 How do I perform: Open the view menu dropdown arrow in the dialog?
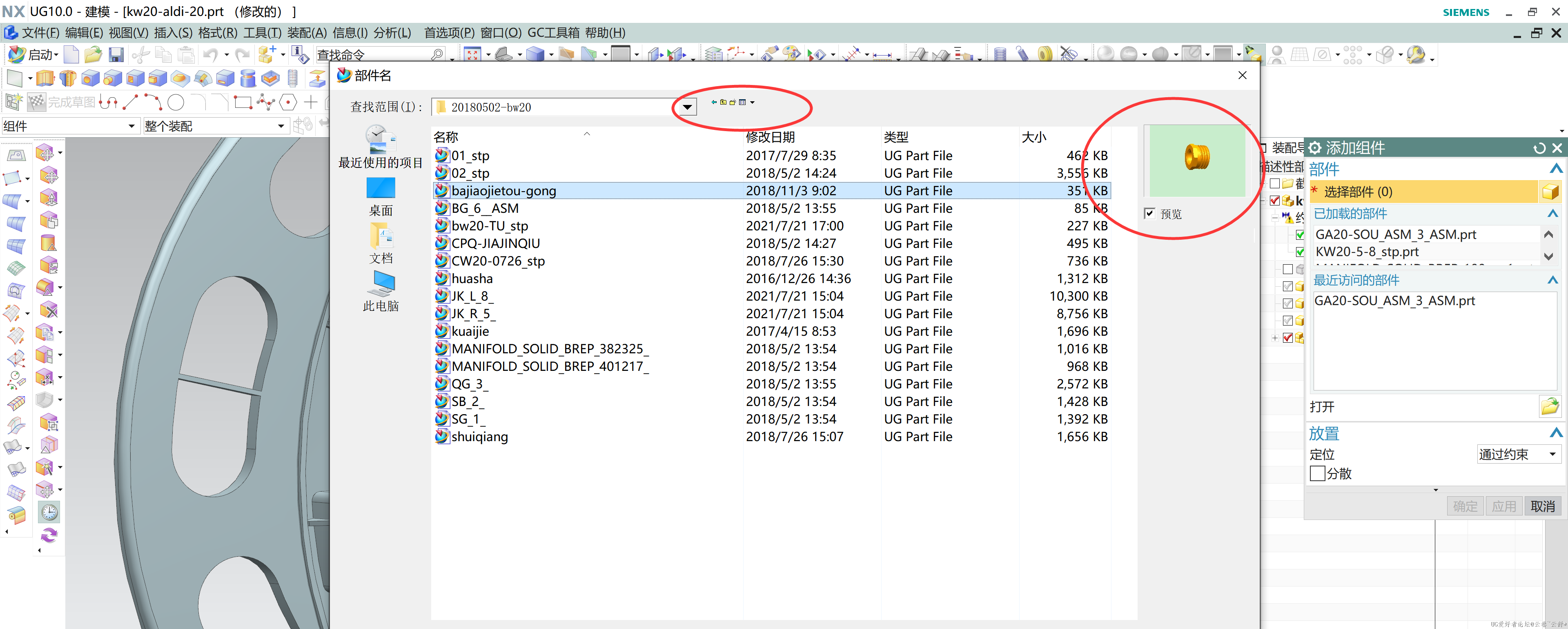[752, 102]
